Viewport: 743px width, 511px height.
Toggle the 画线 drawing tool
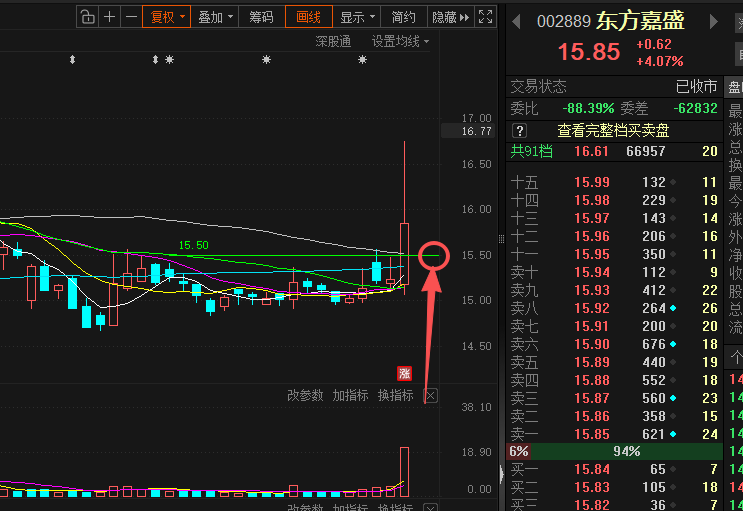coord(308,18)
